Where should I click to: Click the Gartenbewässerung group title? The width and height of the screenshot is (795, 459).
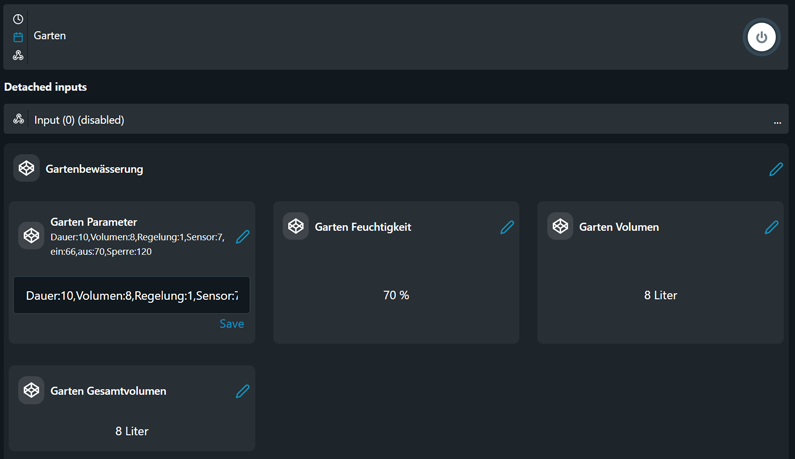(x=94, y=169)
